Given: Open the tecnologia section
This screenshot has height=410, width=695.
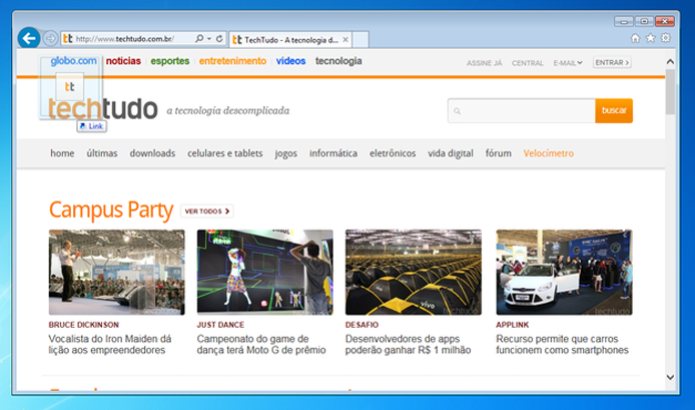Looking at the screenshot, I should click(339, 61).
